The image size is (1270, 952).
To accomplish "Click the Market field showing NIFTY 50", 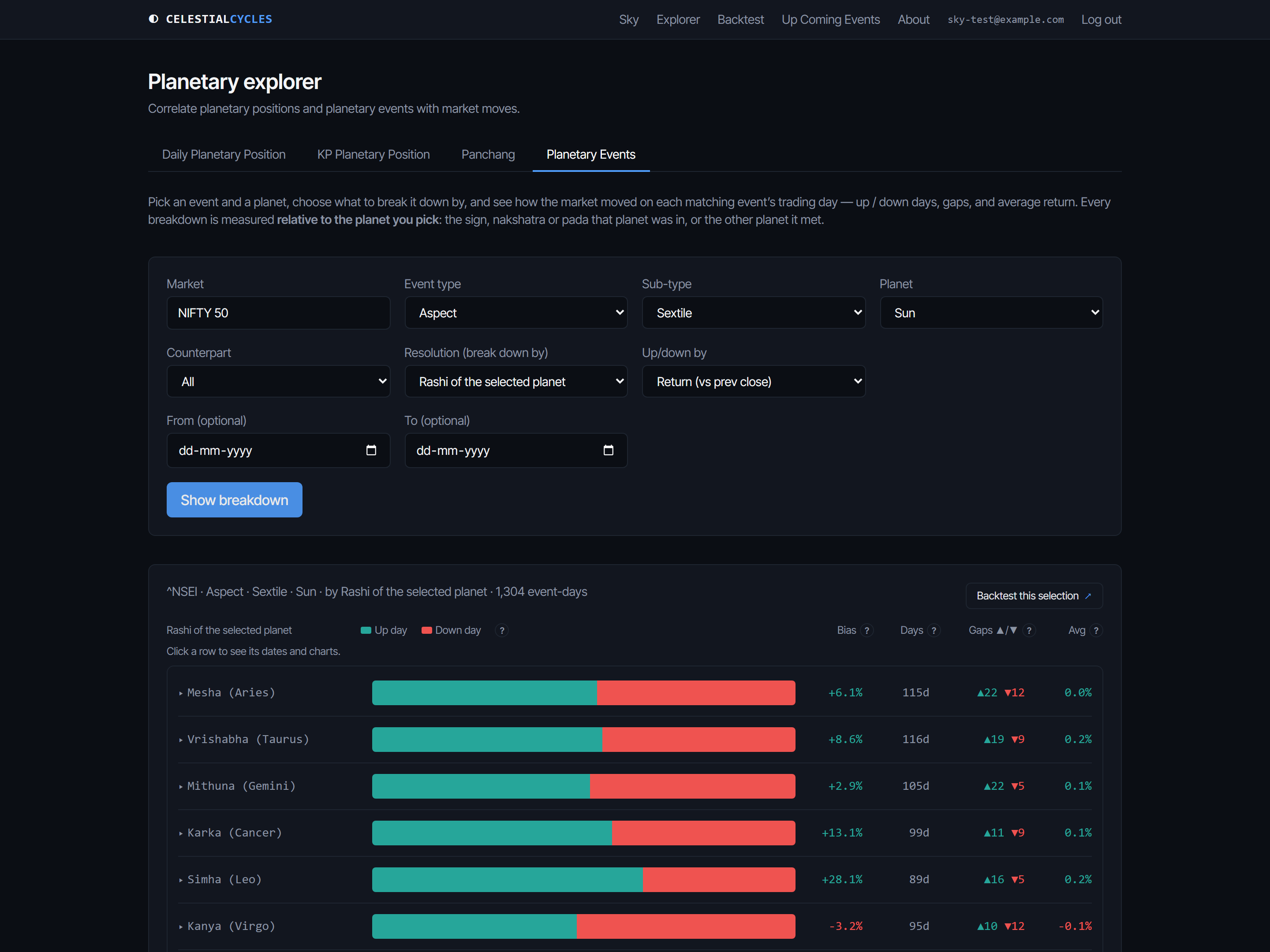I will tap(278, 313).
